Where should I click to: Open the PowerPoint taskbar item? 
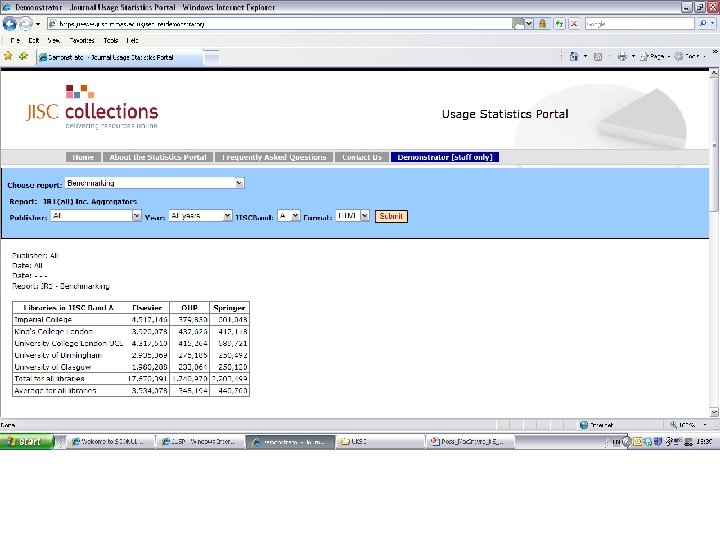[470, 442]
